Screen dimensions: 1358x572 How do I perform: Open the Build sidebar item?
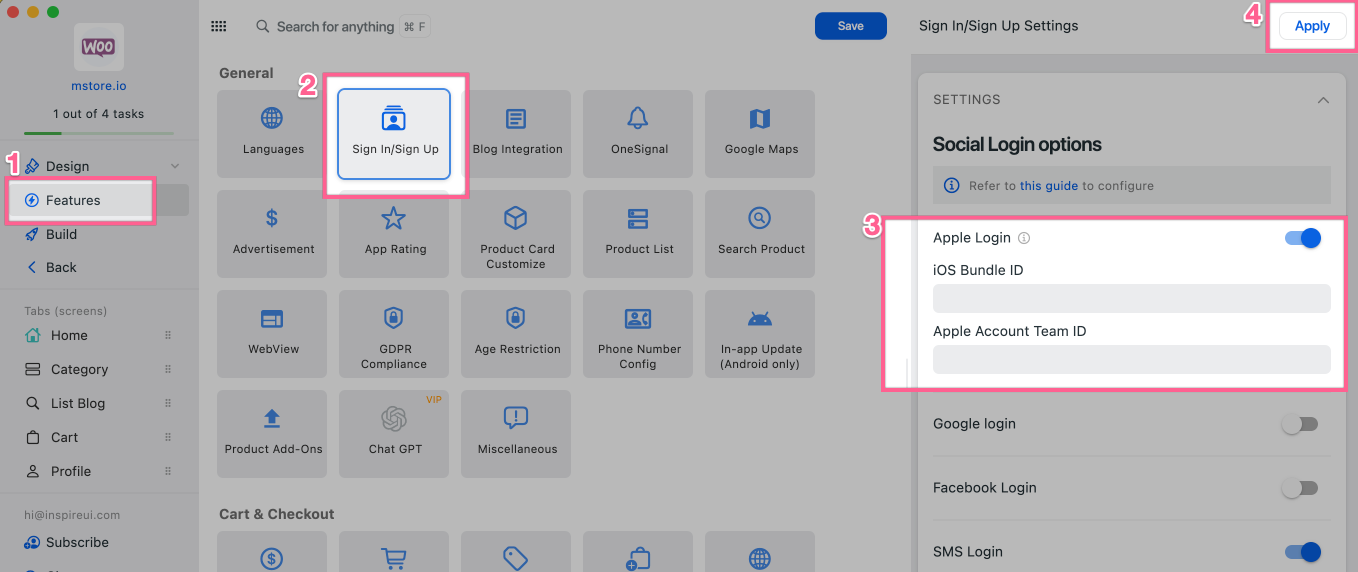pyautogui.click(x=61, y=234)
